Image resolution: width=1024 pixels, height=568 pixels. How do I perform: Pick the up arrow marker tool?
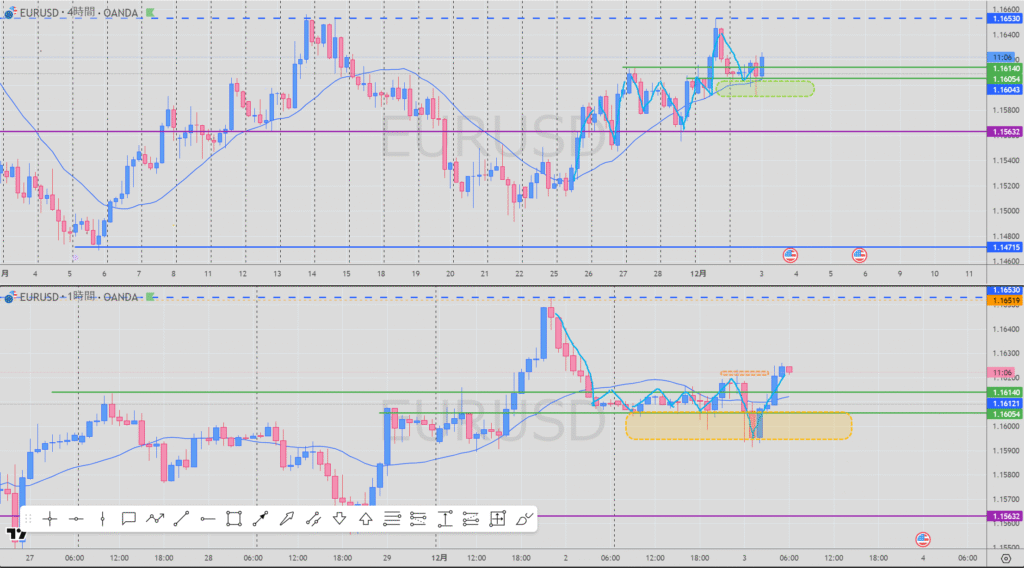click(365, 518)
